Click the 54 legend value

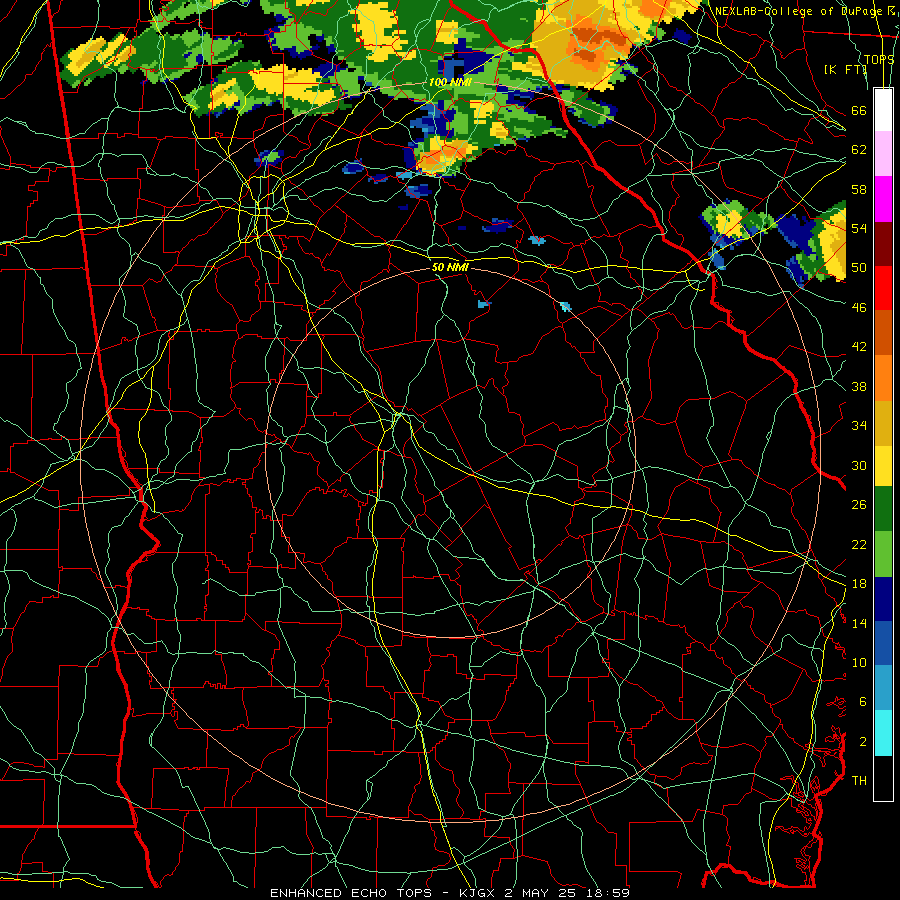pyautogui.click(x=859, y=228)
